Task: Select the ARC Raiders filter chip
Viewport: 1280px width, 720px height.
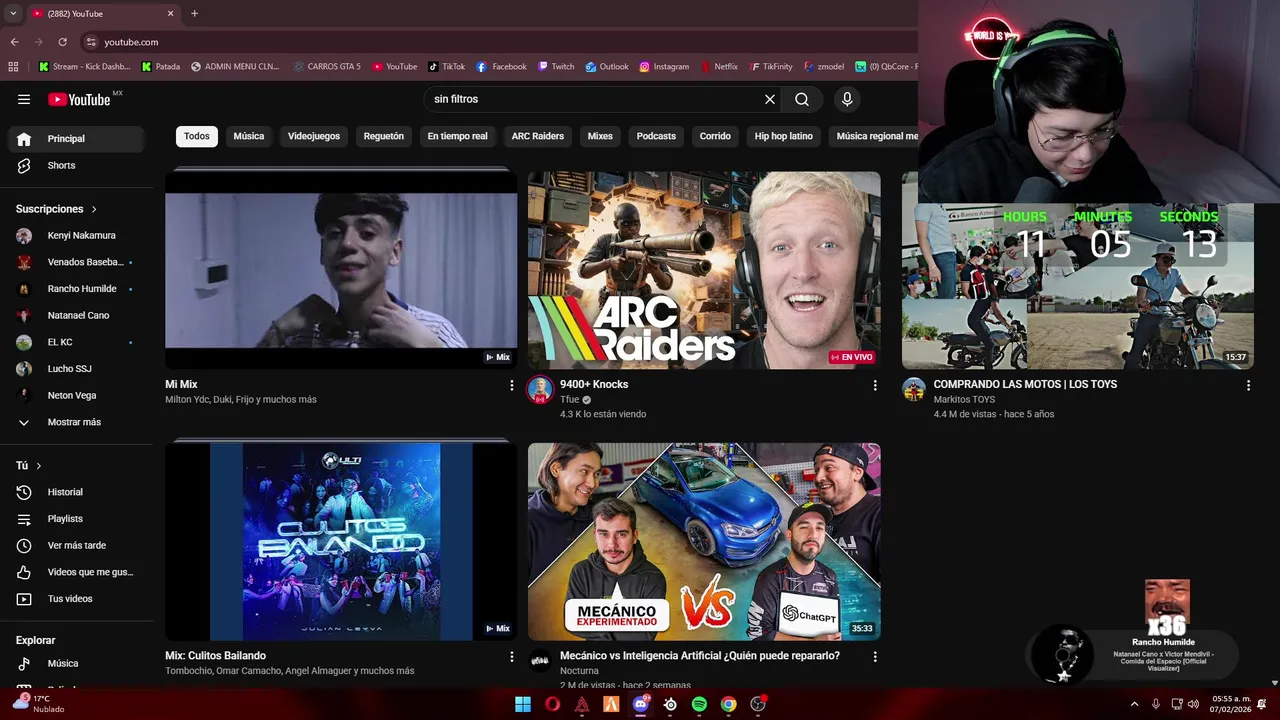Action: [x=538, y=136]
